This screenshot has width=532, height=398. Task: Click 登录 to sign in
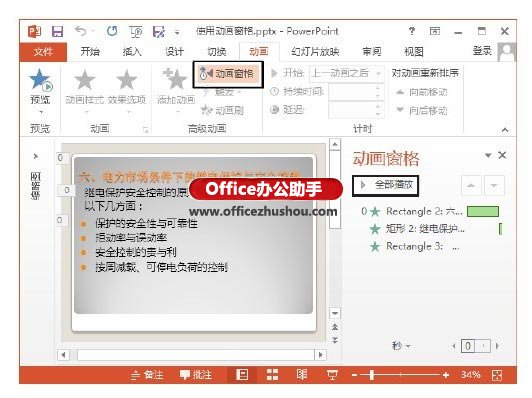tap(482, 51)
